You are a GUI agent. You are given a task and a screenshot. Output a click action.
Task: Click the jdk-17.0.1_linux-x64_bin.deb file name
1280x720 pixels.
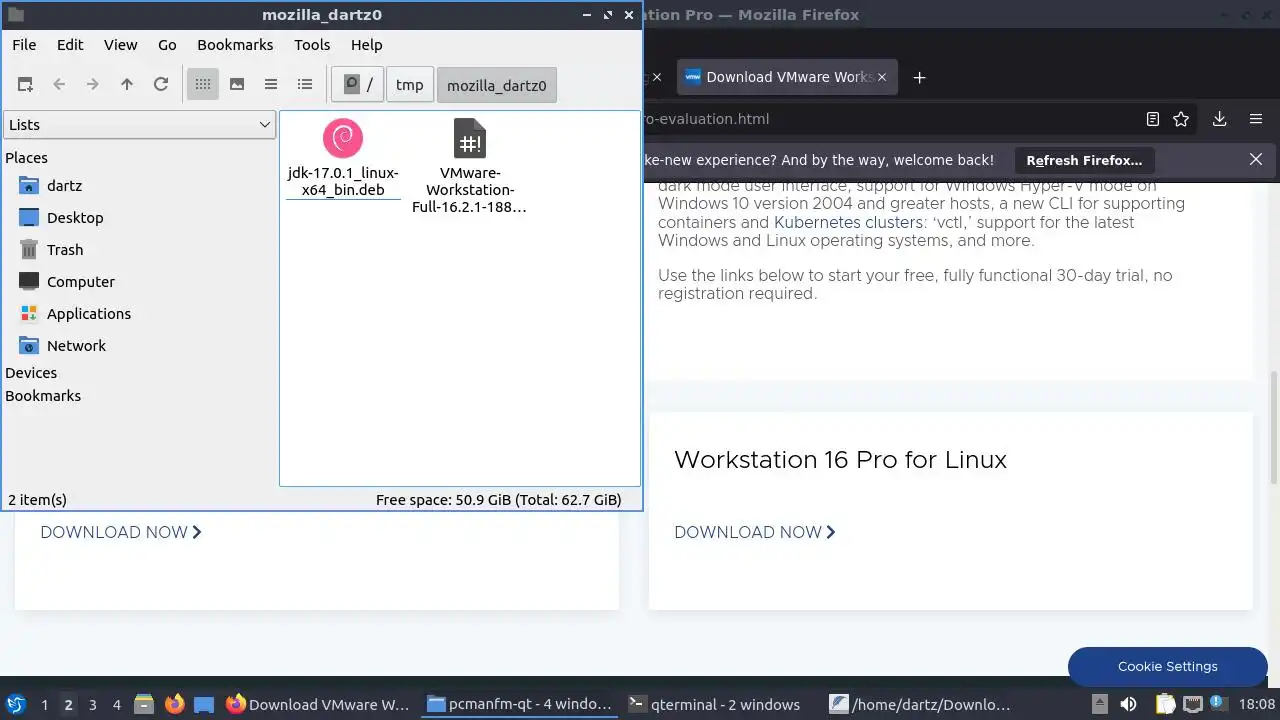(x=343, y=181)
